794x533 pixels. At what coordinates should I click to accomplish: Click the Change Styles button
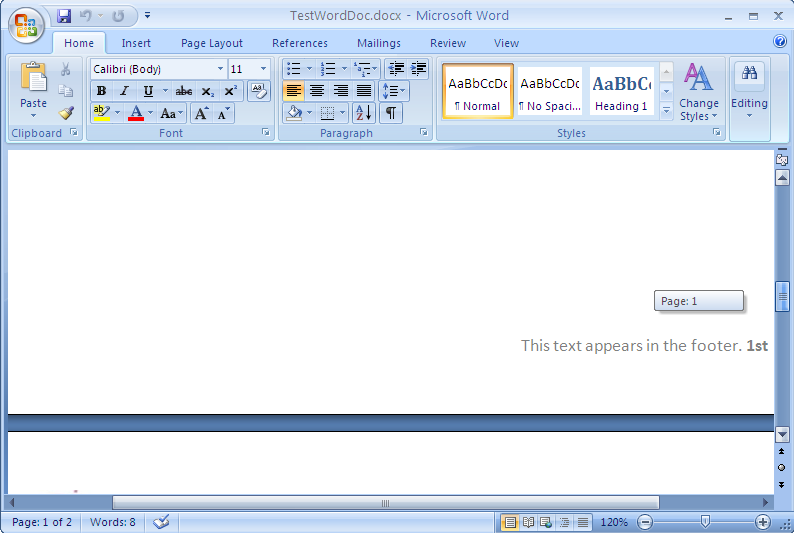(x=698, y=92)
